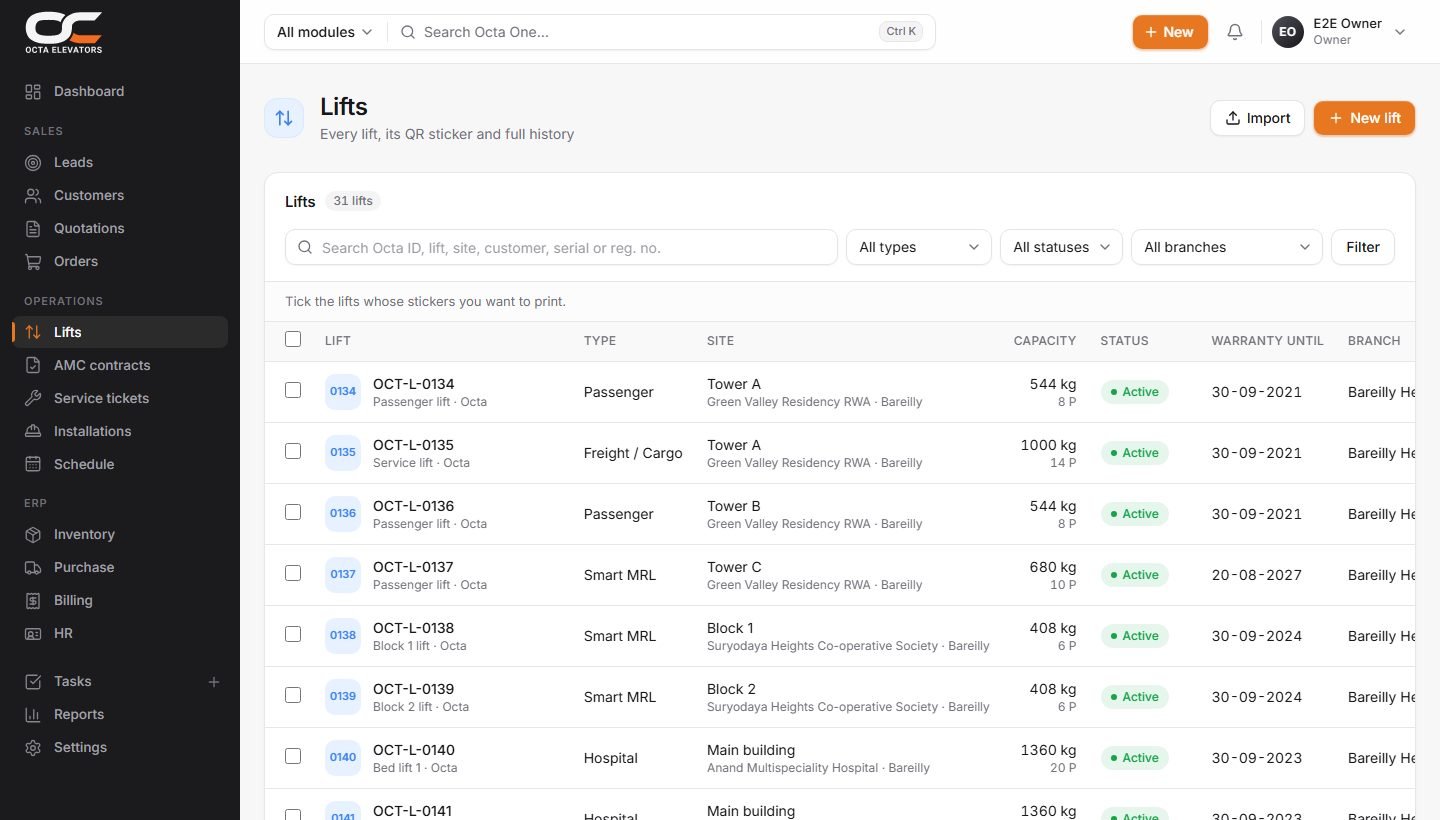This screenshot has height=820, width=1440.
Task: Tick the checkbox for OCT-L-0138
Action: [x=293, y=634]
